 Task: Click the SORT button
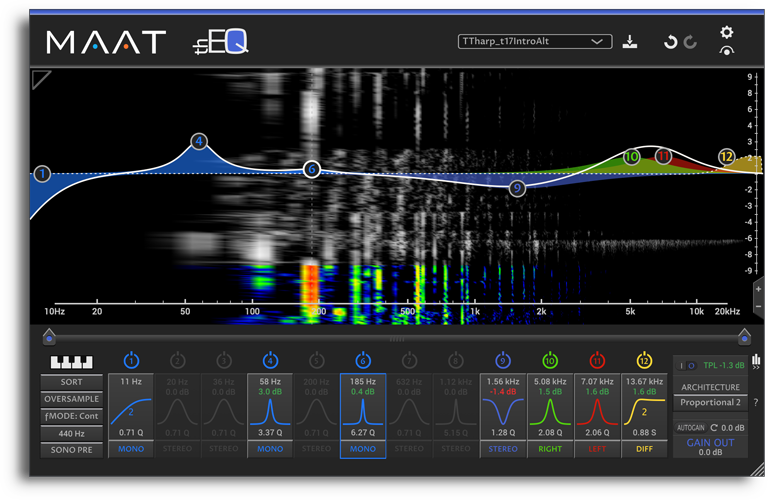coord(72,382)
